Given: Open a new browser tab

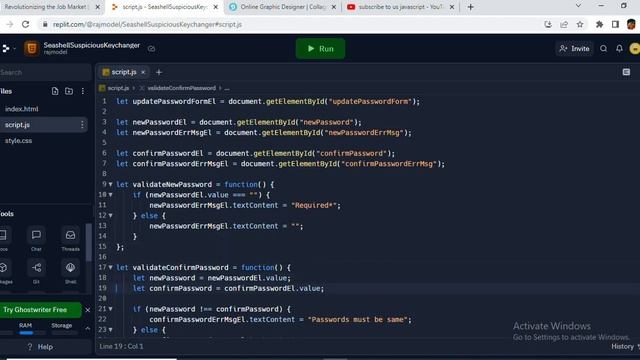Looking at the screenshot, I should coord(471,7).
